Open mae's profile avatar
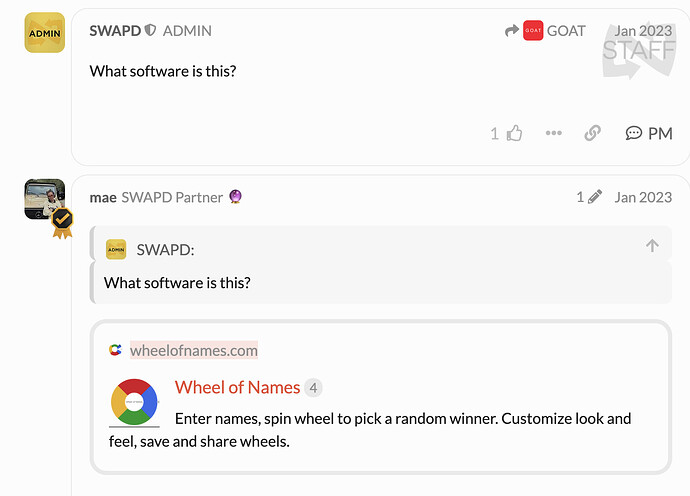The height and width of the screenshot is (496, 690). pyautogui.click(x=44, y=199)
